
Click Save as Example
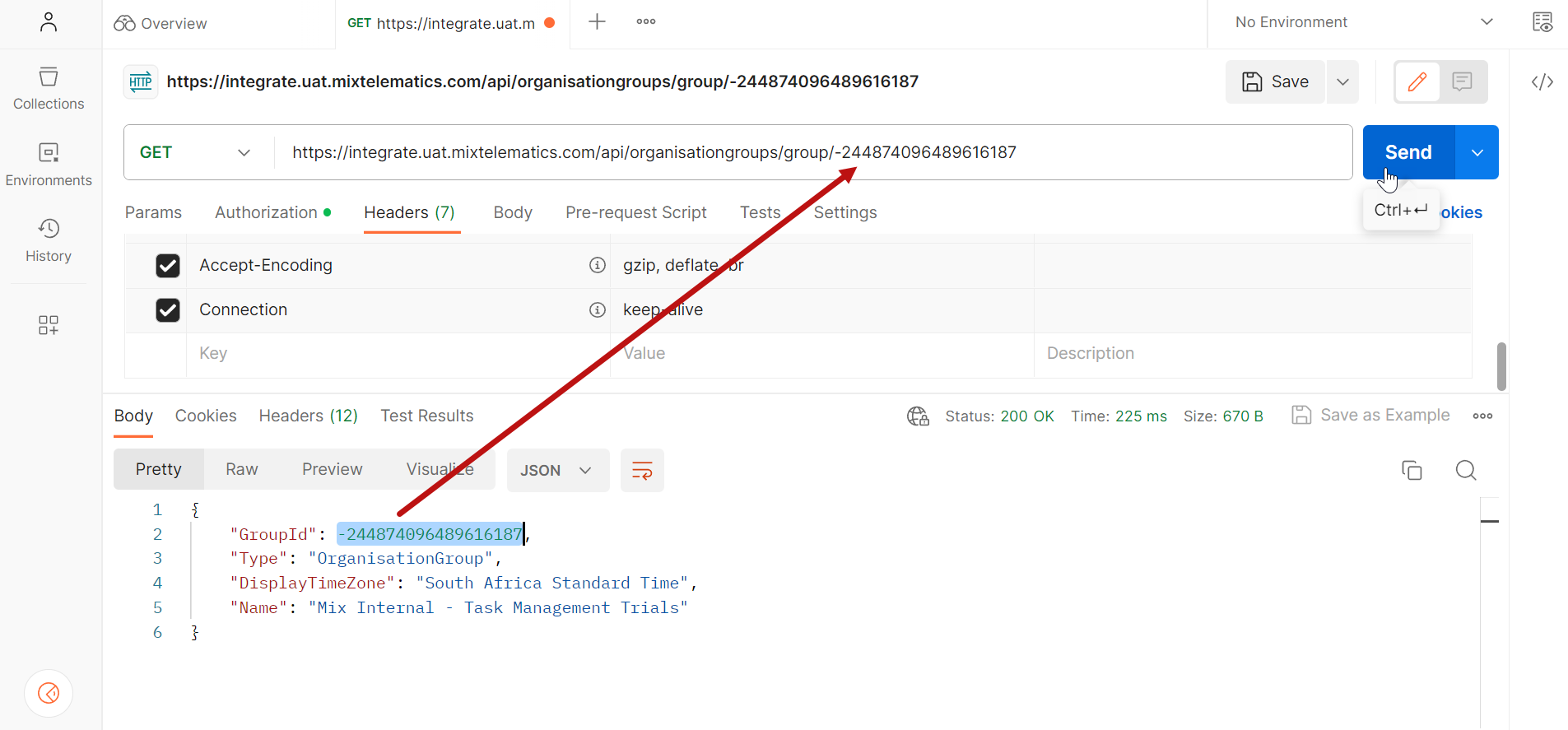(1370, 415)
